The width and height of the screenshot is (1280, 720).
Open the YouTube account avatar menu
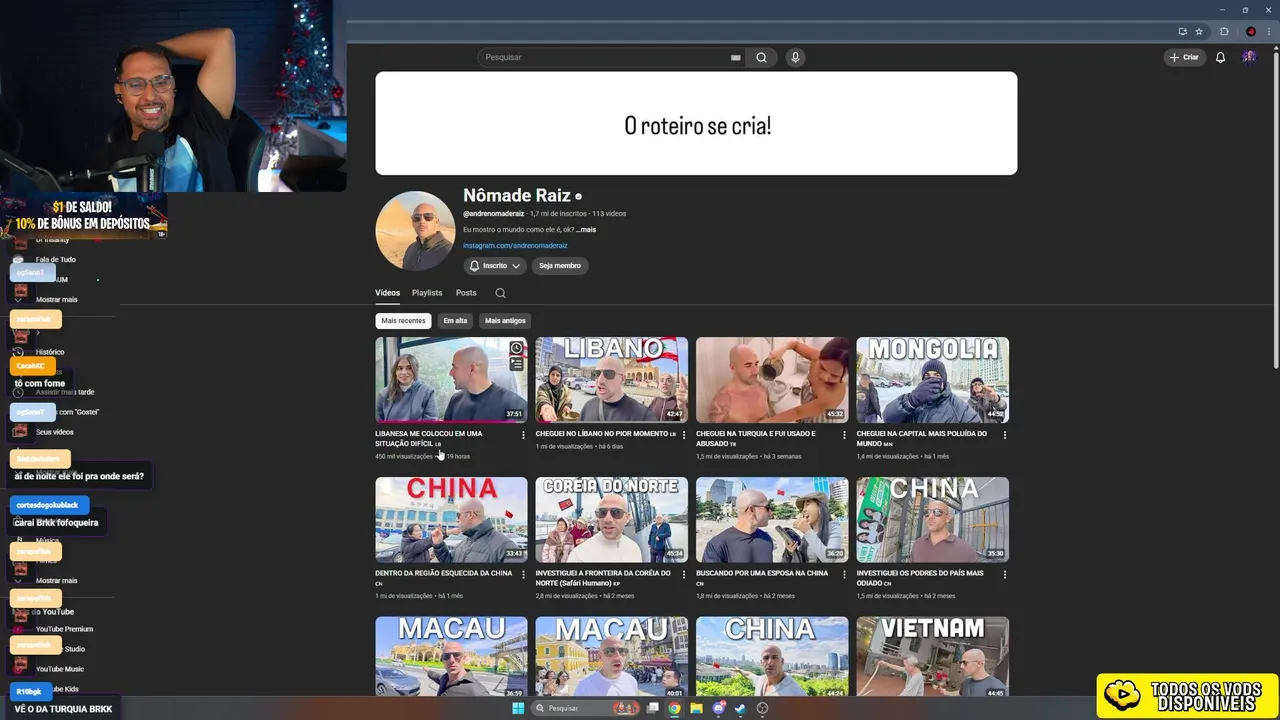pos(1249,57)
